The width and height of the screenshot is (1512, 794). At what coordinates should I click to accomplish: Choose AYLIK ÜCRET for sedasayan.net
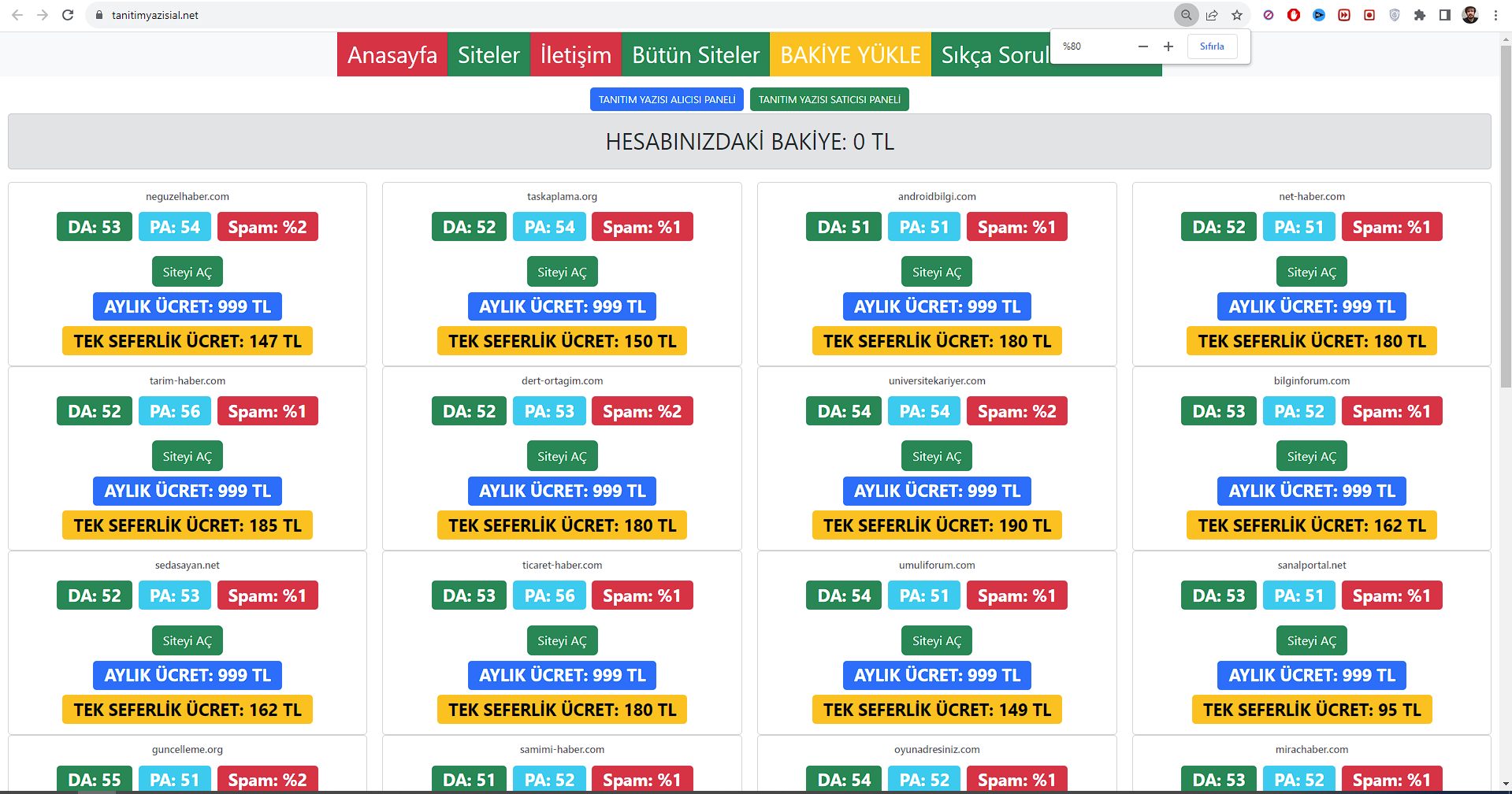(188, 675)
